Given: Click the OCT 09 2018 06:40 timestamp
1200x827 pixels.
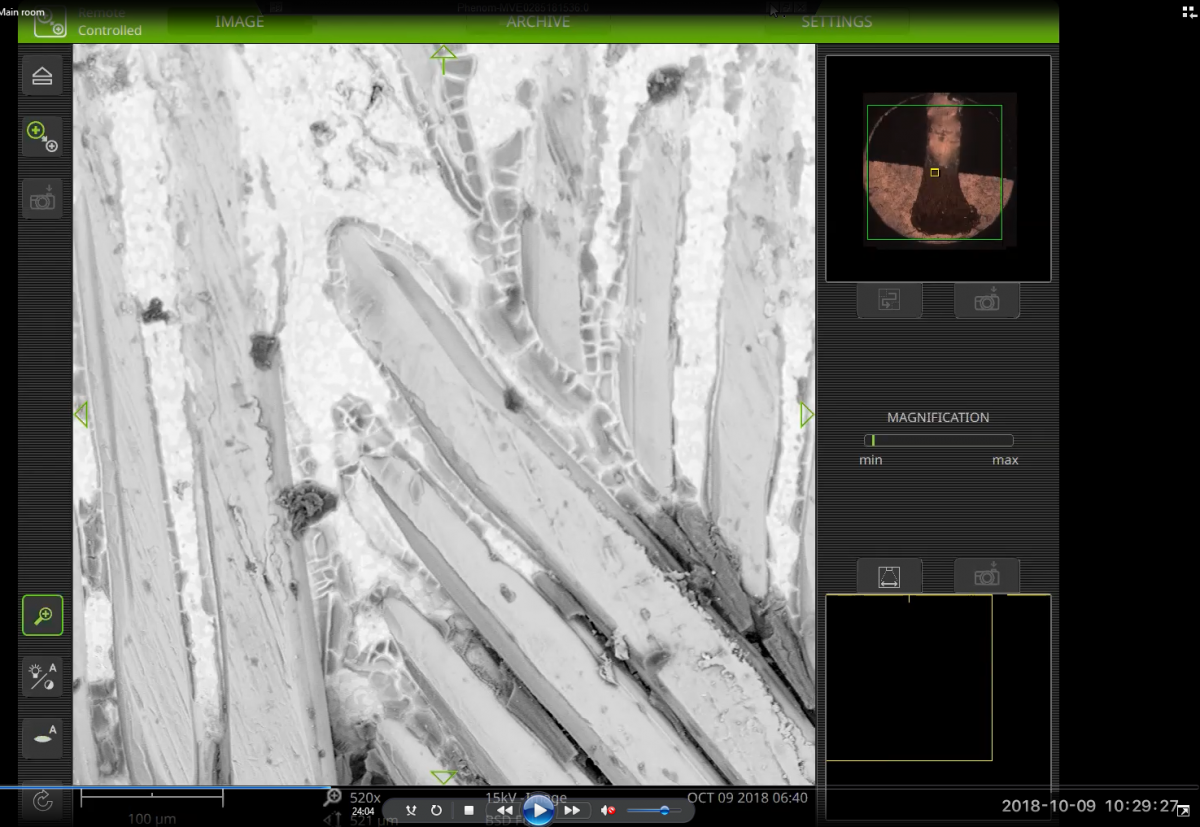Looking at the screenshot, I should point(747,798).
